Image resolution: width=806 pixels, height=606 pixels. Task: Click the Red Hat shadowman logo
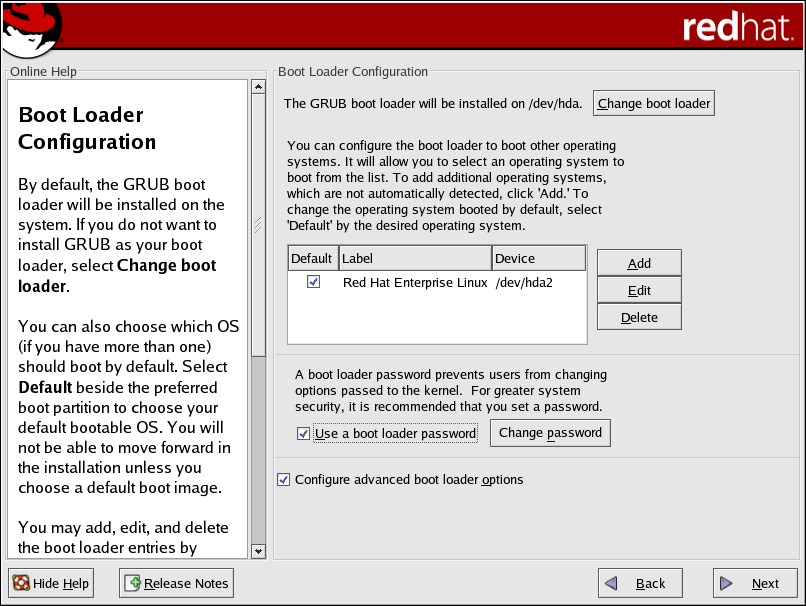pos(30,30)
